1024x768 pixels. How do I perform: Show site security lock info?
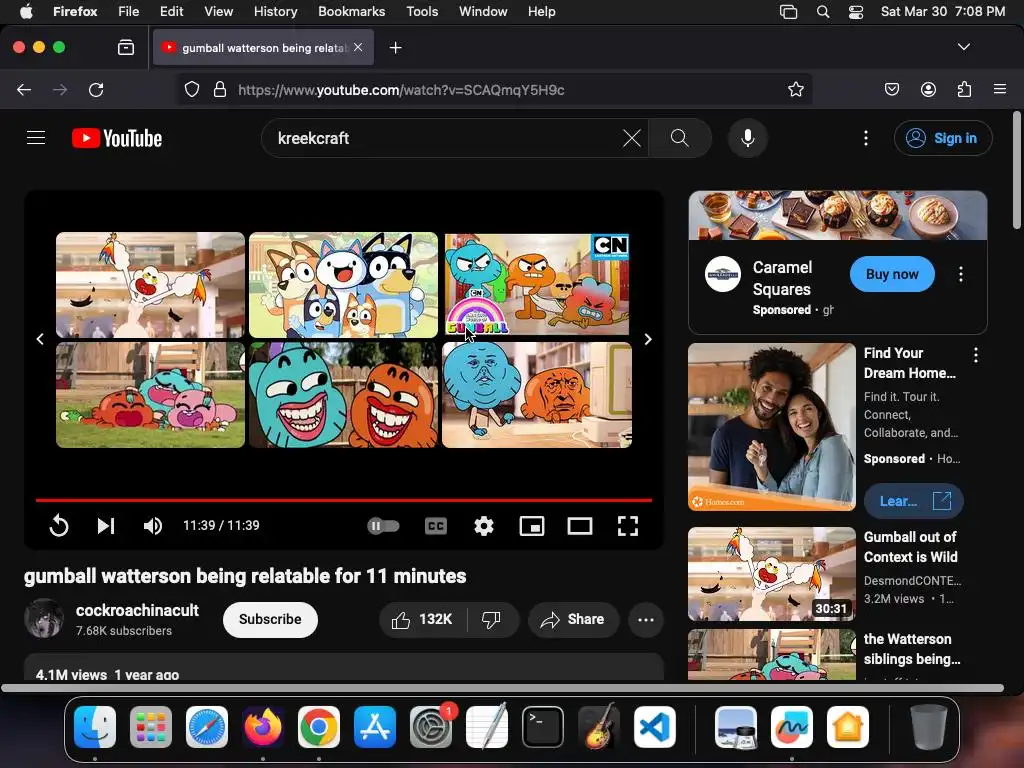click(220, 89)
